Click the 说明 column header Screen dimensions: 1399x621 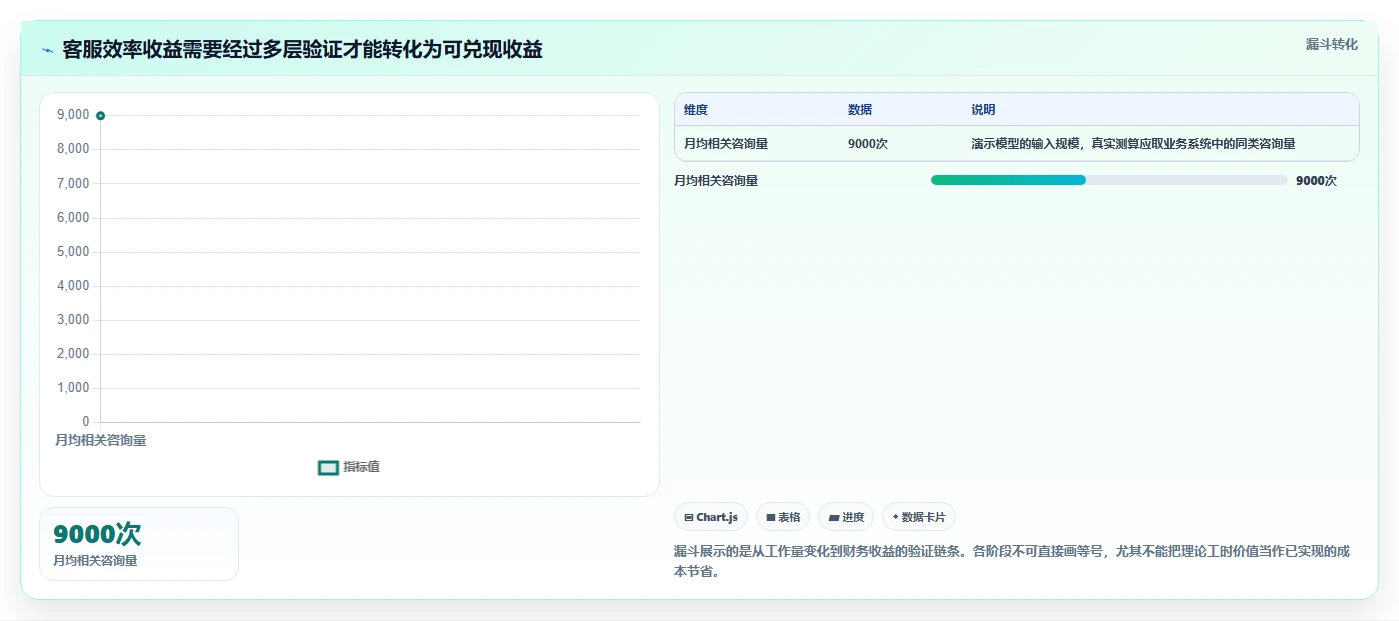point(983,110)
